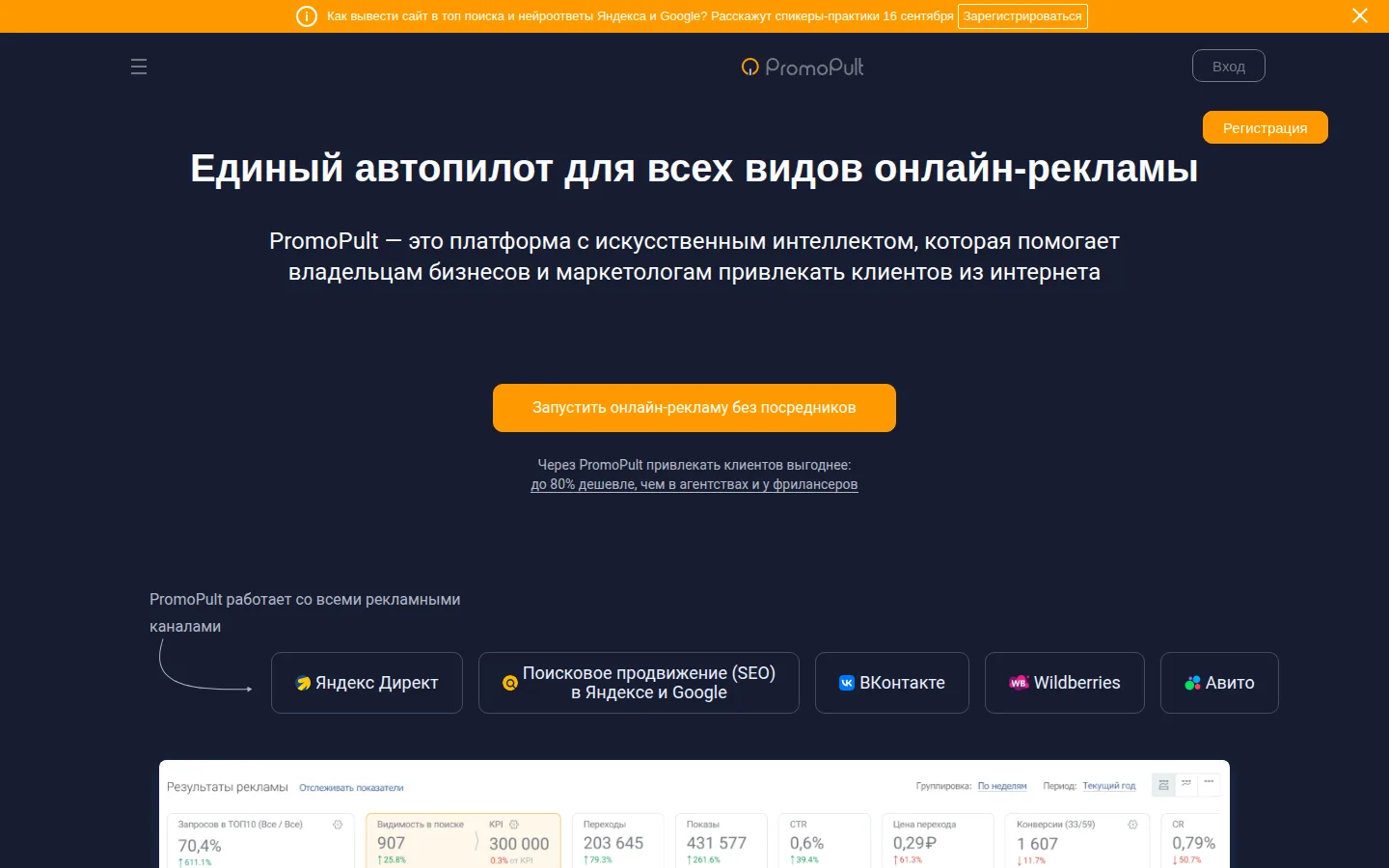Screen dimensions: 1389x868
Task: Click the info icon in the top banner
Action: (307, 16)
